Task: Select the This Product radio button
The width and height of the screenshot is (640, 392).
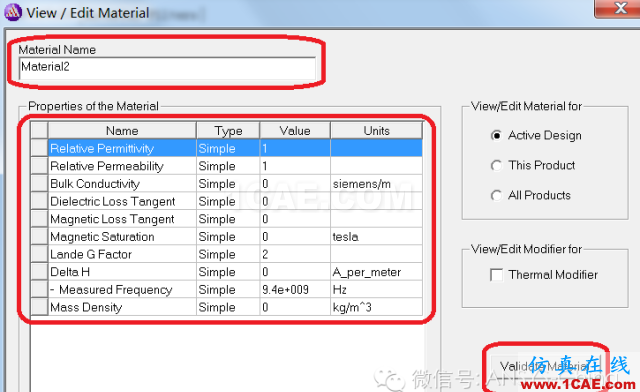Action: click(496, 165)
